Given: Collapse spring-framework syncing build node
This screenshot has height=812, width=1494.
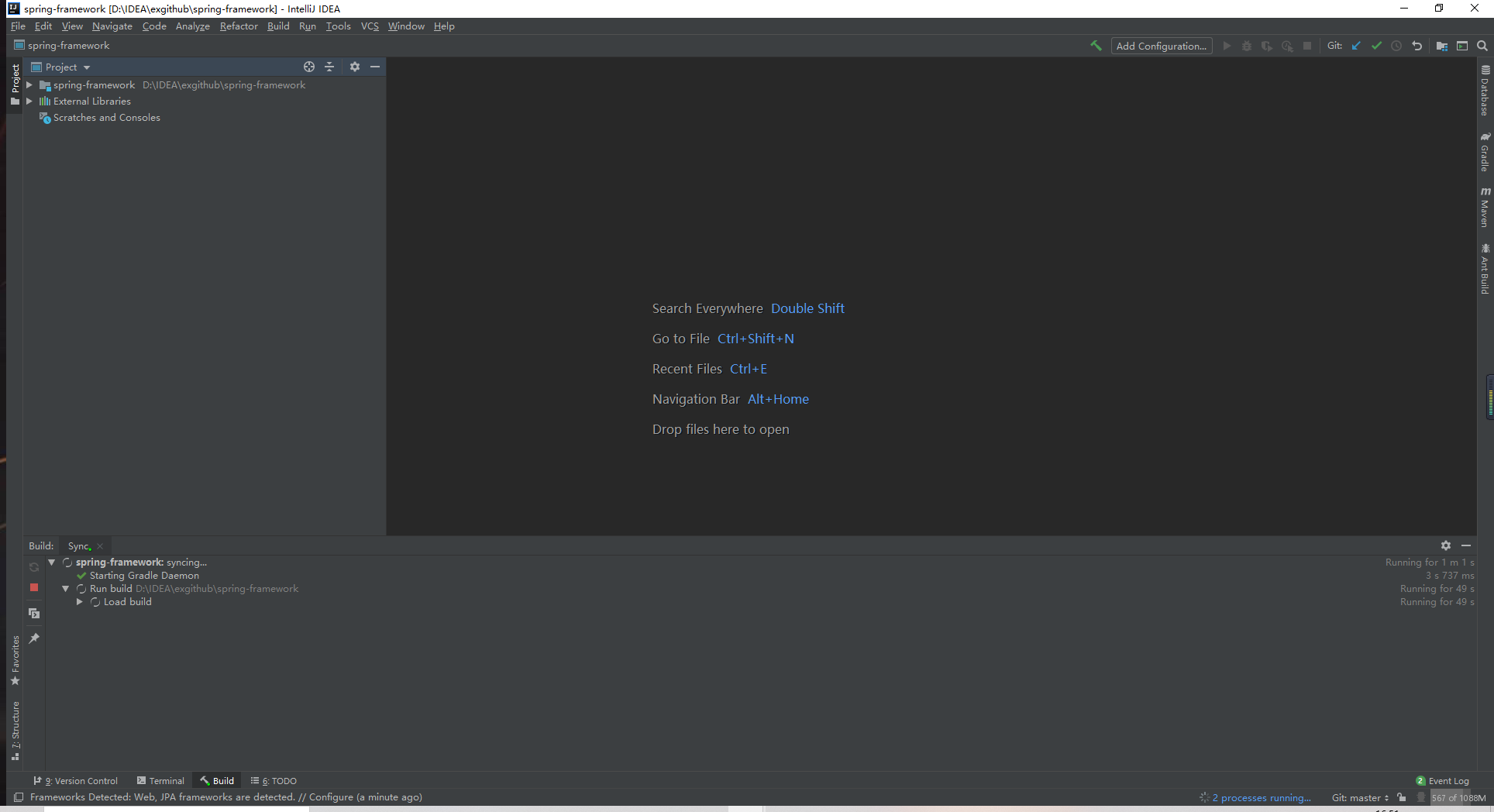Looking at the screenshot, I should tap(52, 563).
